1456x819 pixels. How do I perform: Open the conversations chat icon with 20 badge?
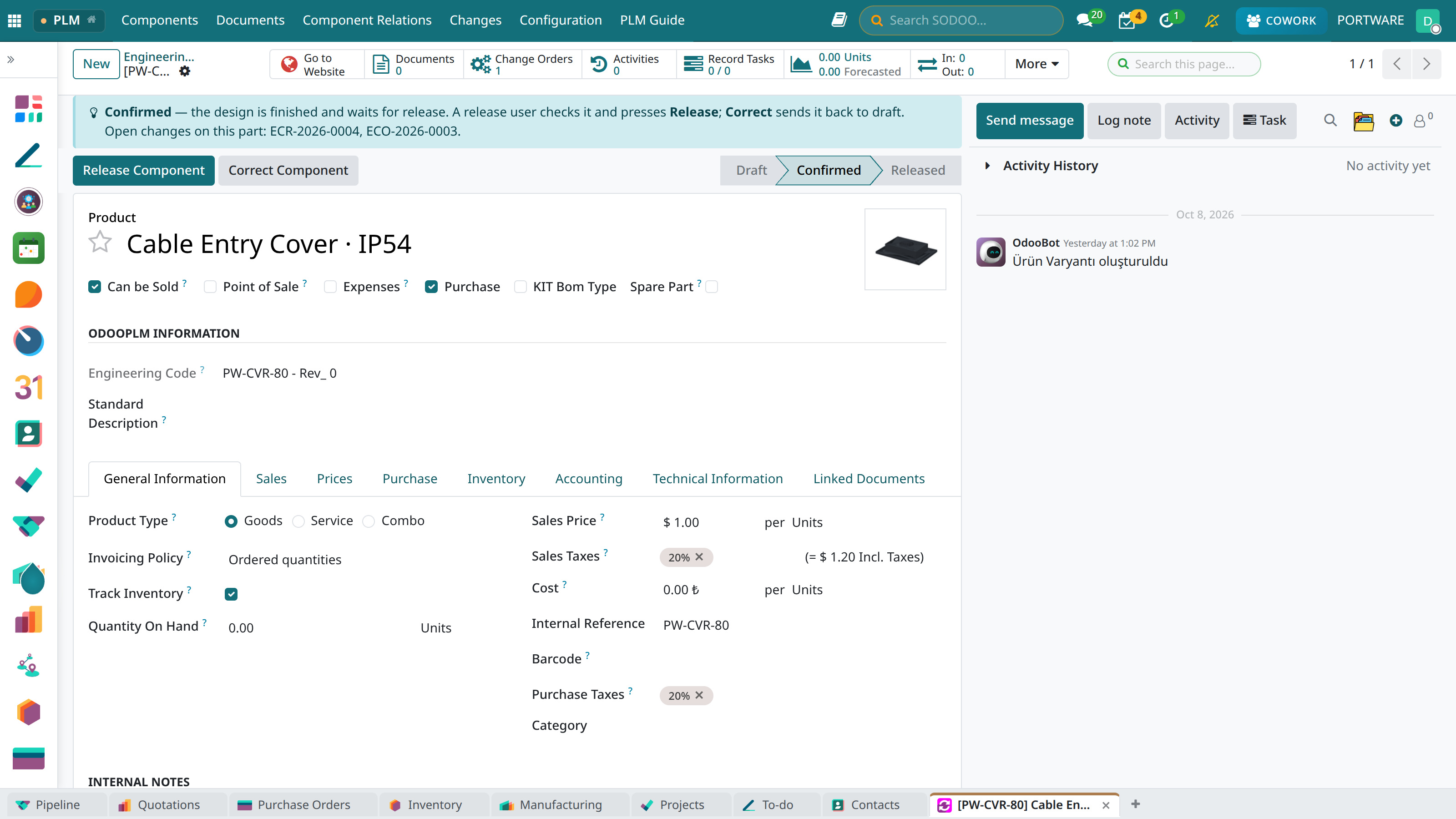pos(1085,20)
